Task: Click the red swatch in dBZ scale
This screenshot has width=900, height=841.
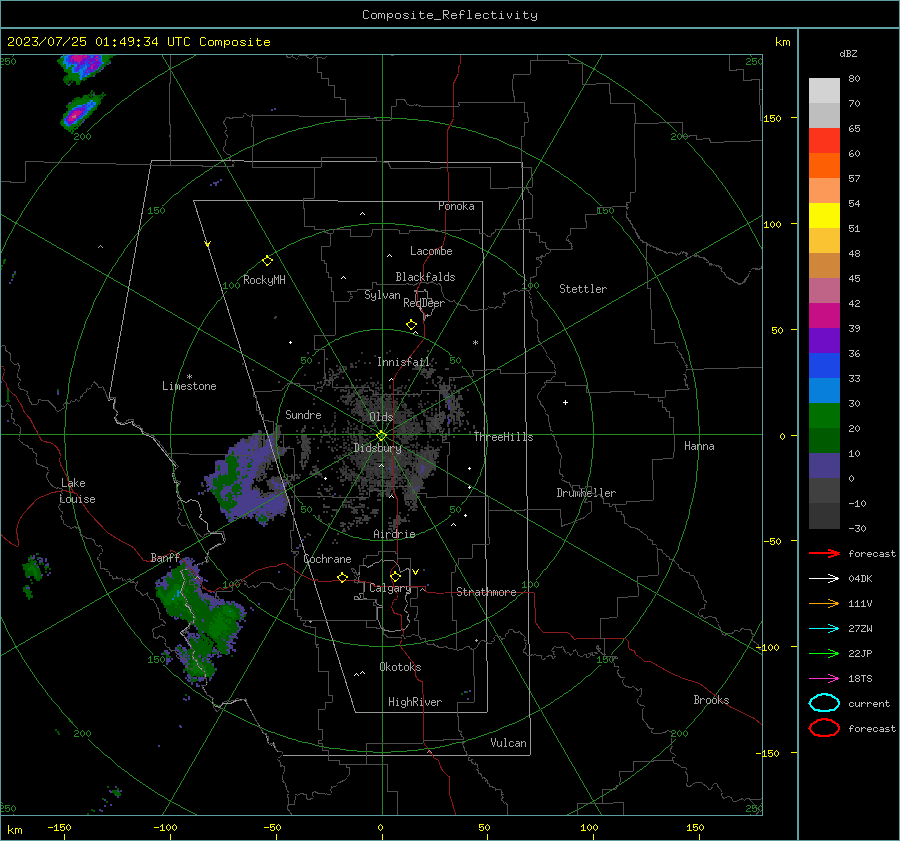Action: point(824,141)
